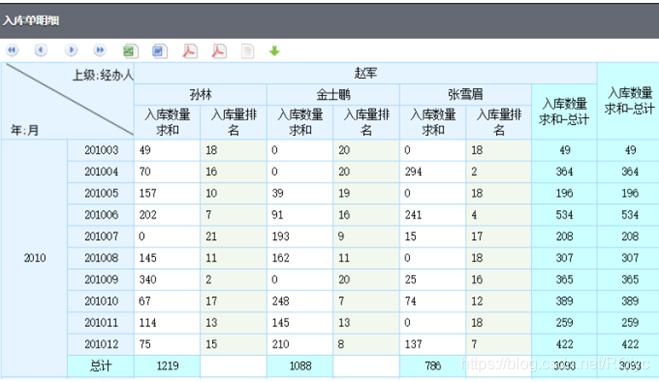Select the 201009 month row label
This screenshot has height=382, width=659.
point(101,279)
